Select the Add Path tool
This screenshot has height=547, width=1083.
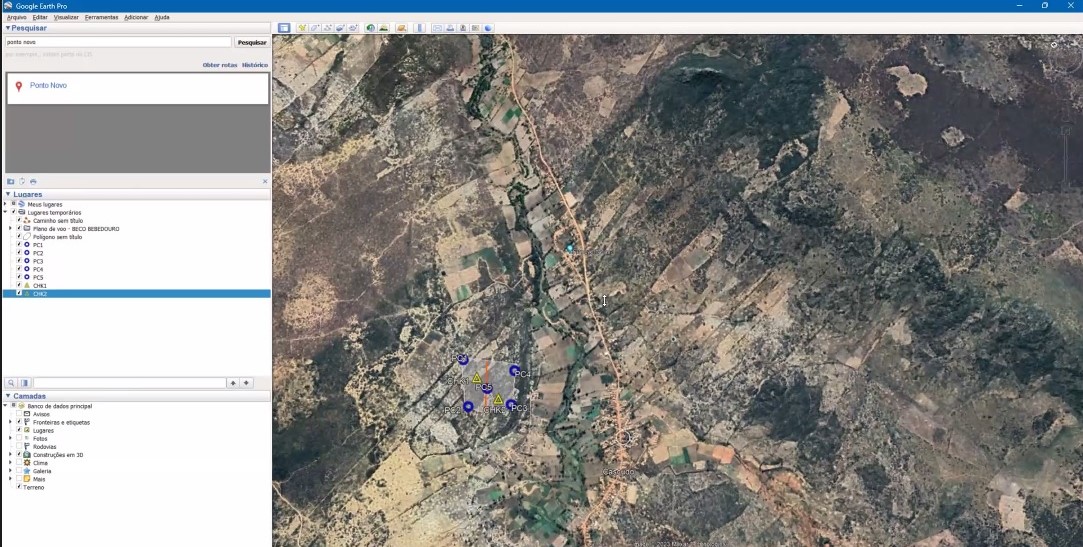coord(327,28)
